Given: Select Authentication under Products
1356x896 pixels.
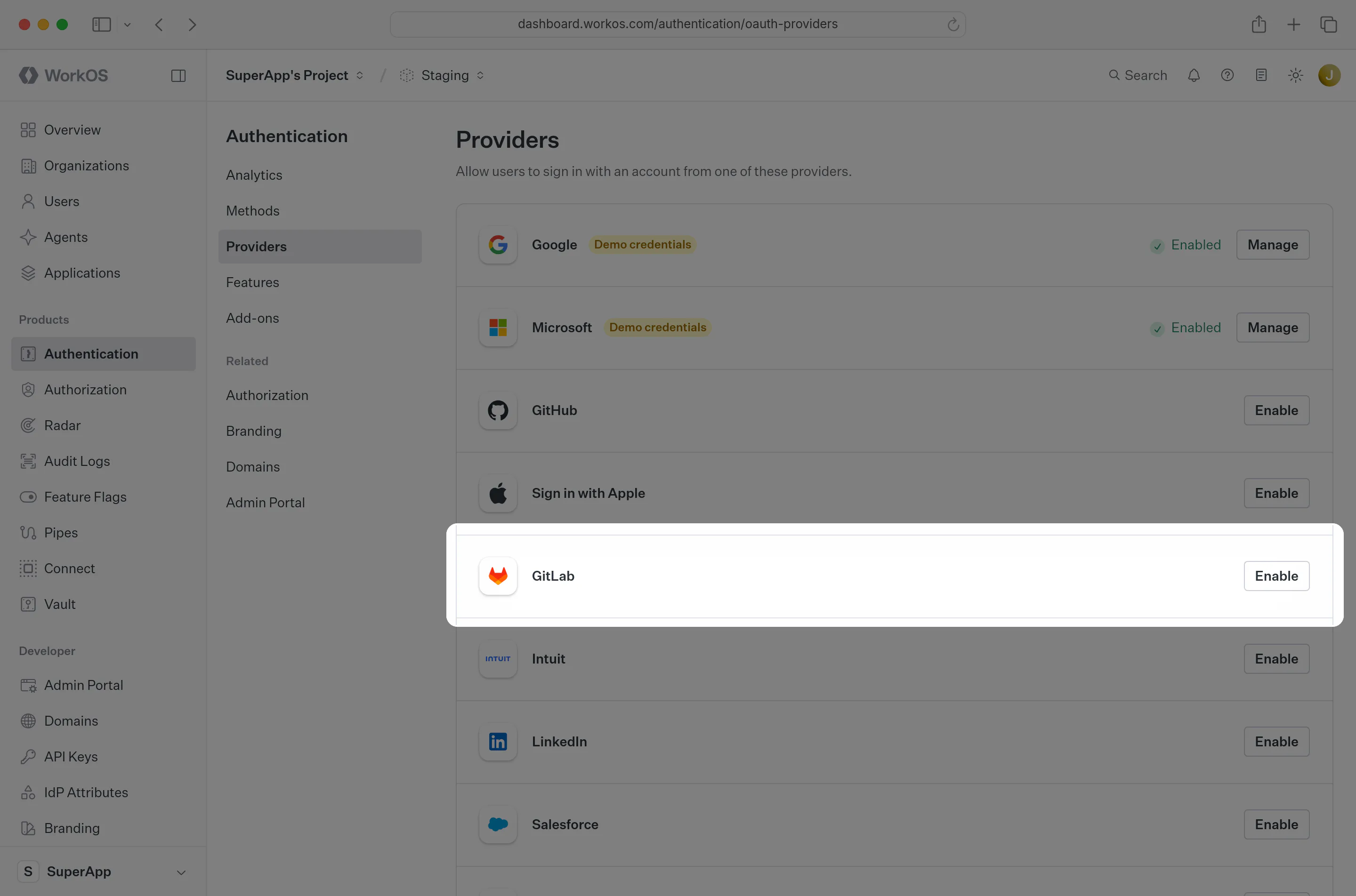Looking at the screenshot, I should (x=104, y=354).
